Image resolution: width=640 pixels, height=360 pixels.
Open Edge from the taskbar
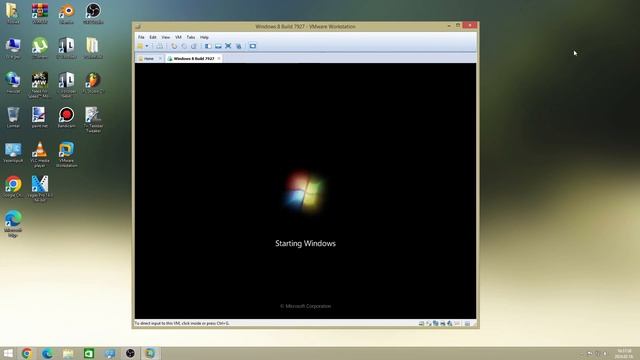click(x=47, y=353)
